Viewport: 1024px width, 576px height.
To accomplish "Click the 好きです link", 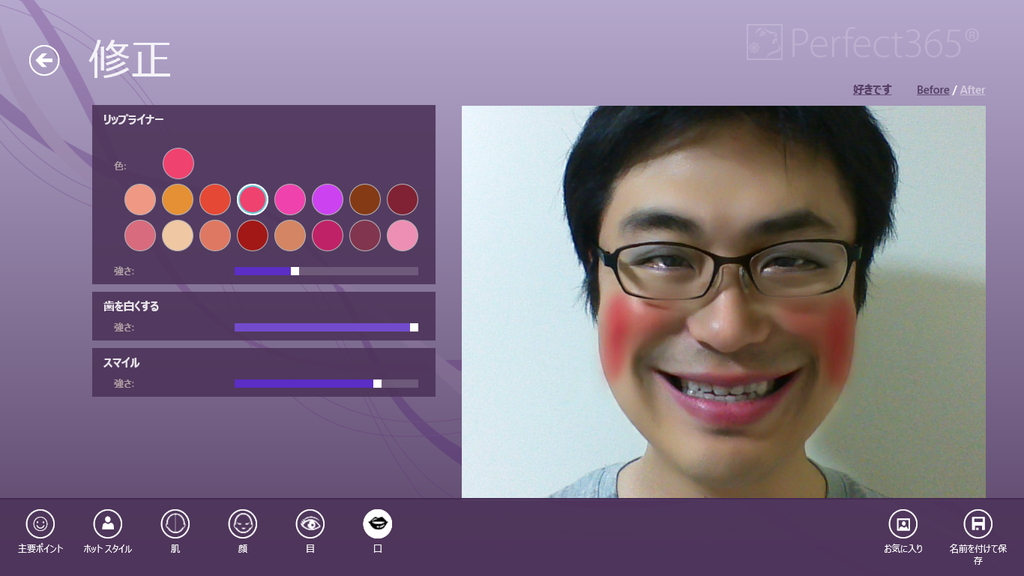I will coord(872,89).
